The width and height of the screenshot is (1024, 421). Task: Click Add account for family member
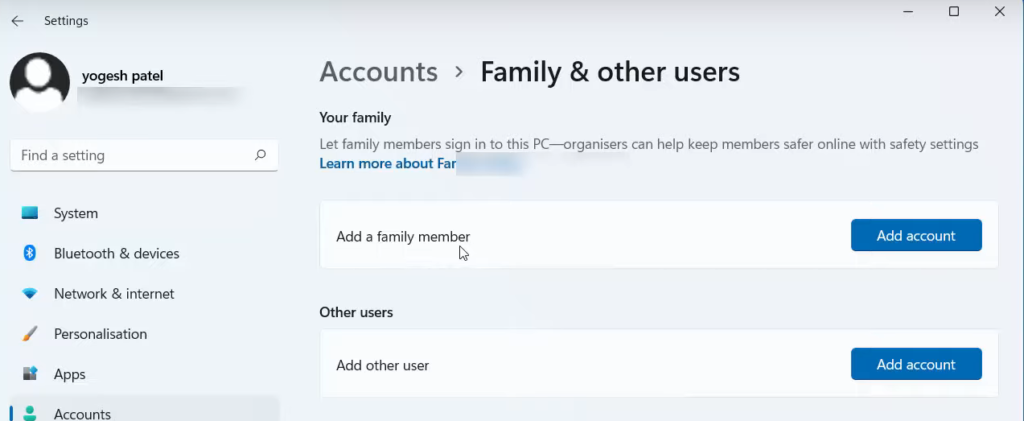click(x=915, y=236)
